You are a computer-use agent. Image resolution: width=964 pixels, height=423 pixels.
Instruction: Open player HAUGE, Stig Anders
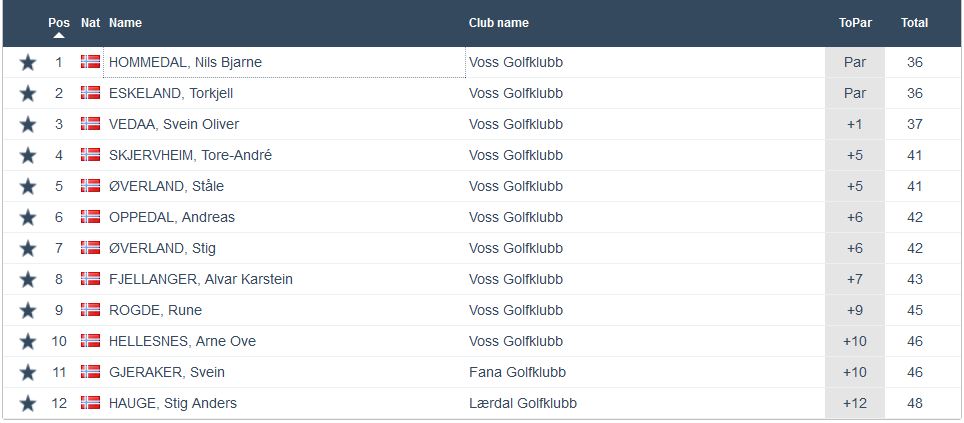coord(172,403)
